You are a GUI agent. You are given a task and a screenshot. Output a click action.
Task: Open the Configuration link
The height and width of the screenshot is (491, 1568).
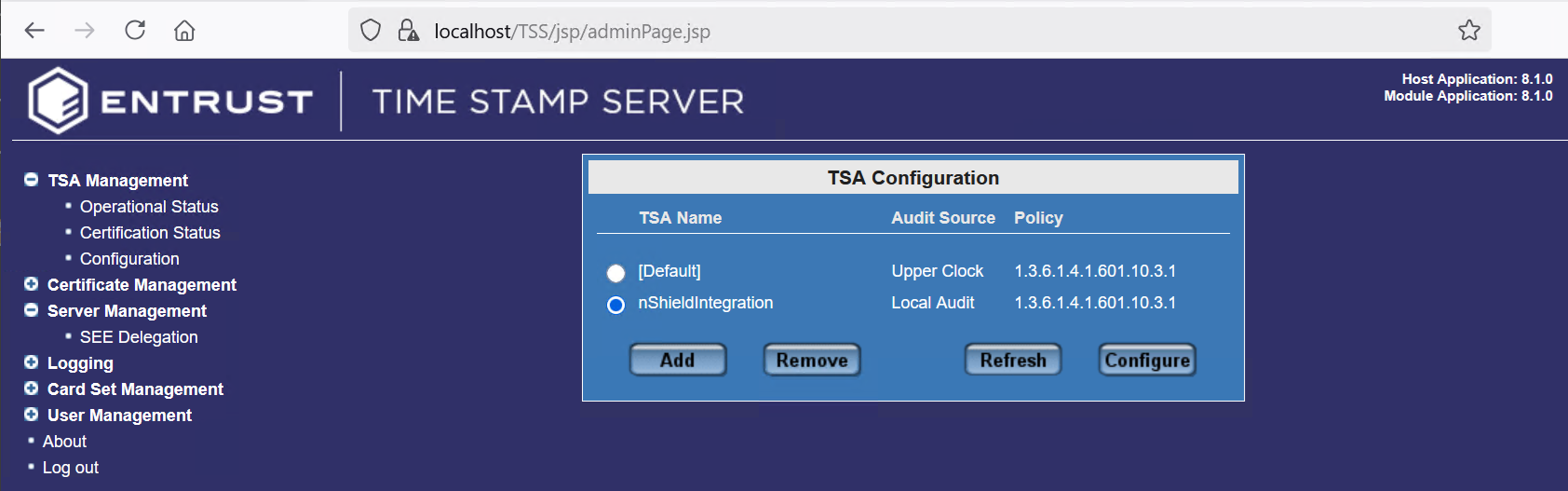point(129,259)
